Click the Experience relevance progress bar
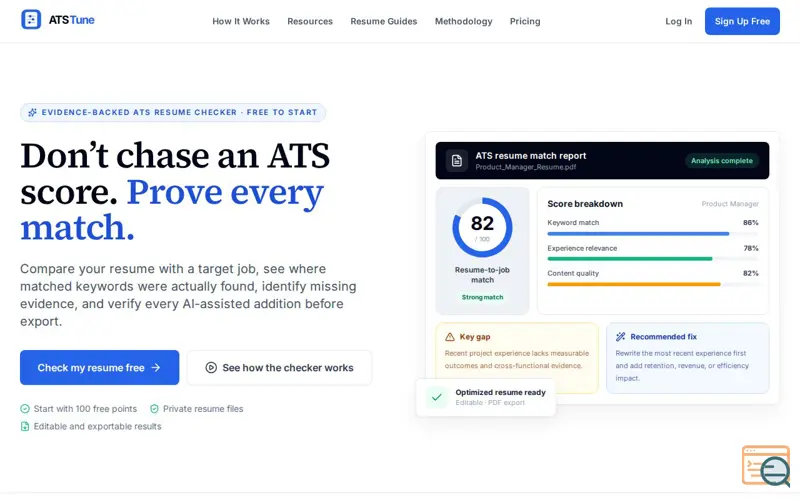This screenshot has width=800, height=500. [x=653, y=259]
